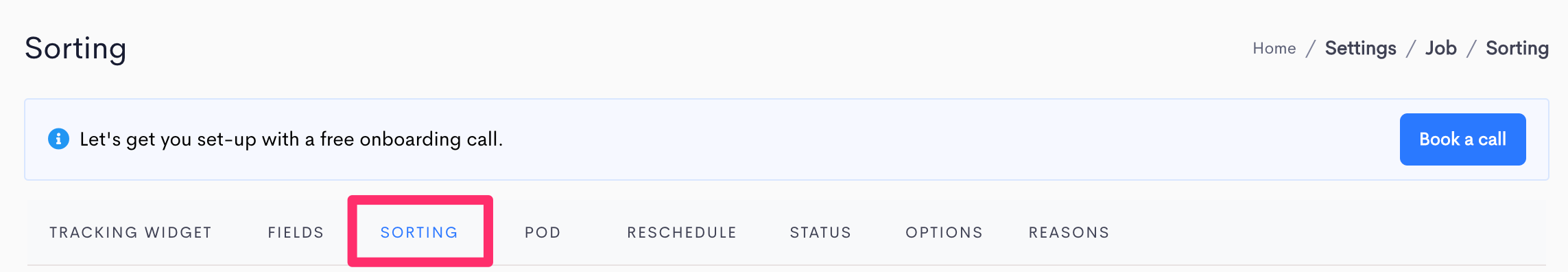
Task: Click the slash between Home and Settings
Action: pyautogui.click(x=1311, y=48)
